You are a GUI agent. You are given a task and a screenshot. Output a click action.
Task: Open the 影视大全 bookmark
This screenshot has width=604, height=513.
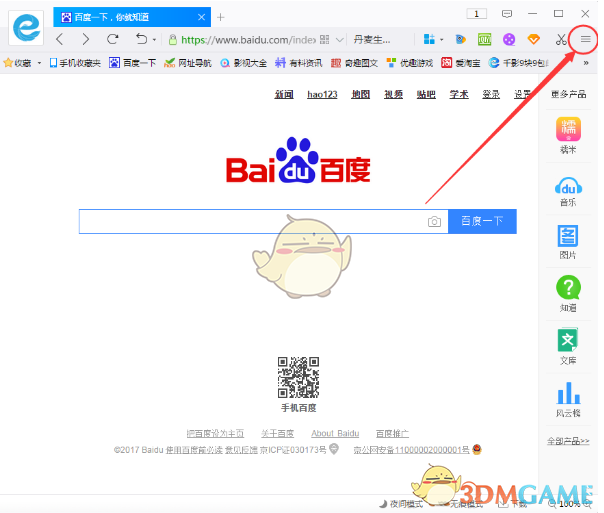tap(243, 63)
